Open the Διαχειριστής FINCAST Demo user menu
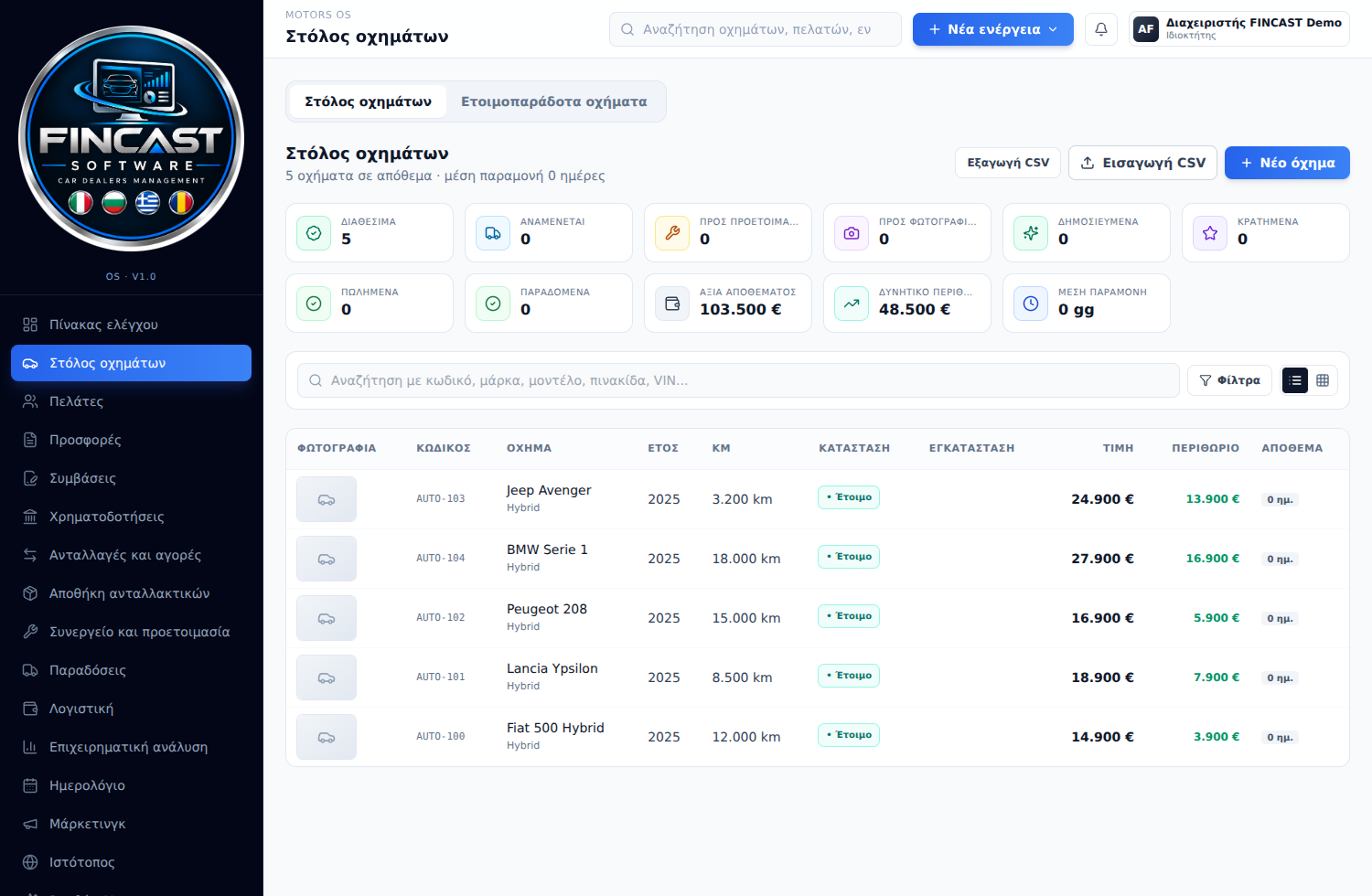The image size is (1372, 896). coord(1239,29)
